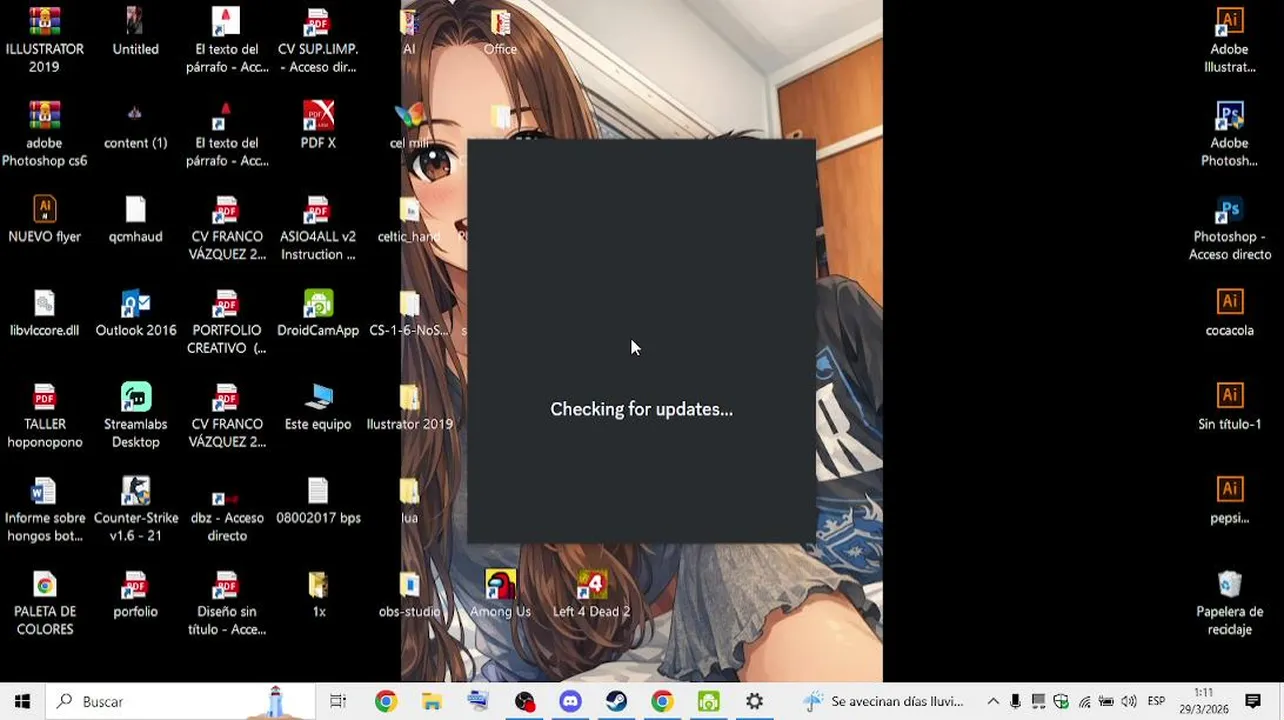Open battery status in the tray
This screenshot has height=720, width=1284.
[1106, 702]
